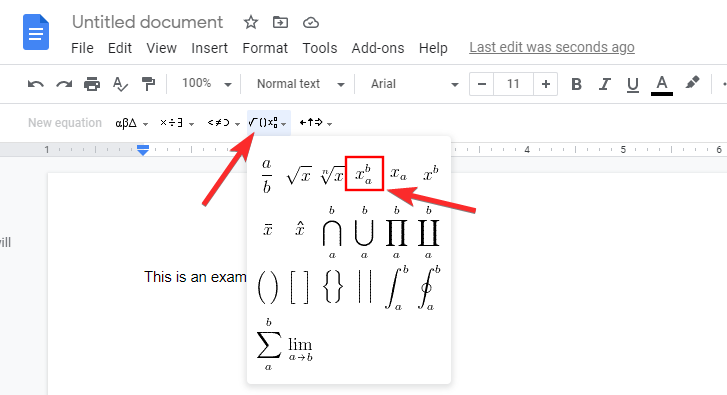Open the Add-ons menu
Screen dimensions: 727x395
point(377,48)
